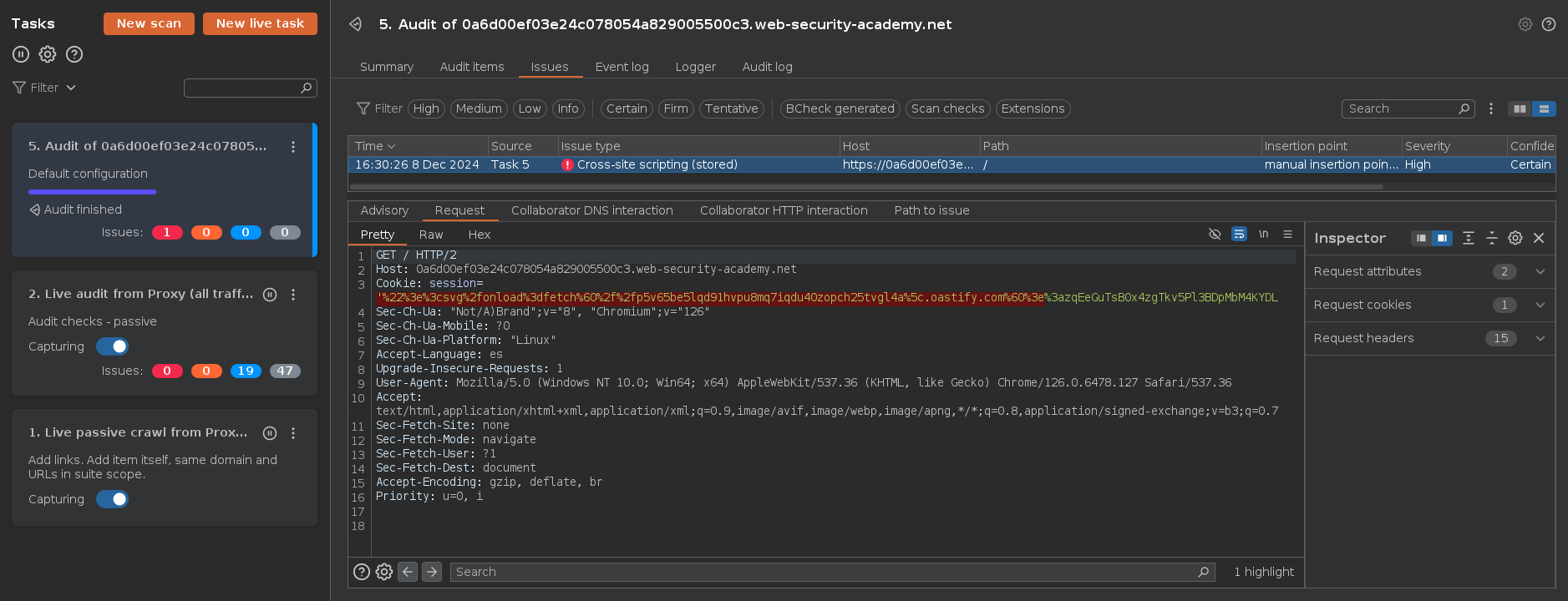This screenshot has width=1568, height=601.
Task: Open search settings gear below request
Action: coord(384,572)
